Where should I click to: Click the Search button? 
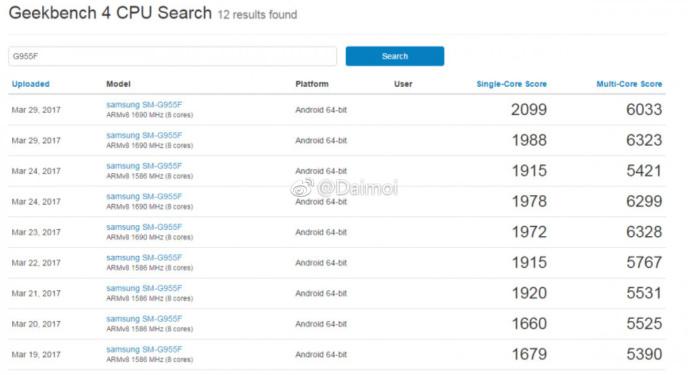click(x=395, y=56)
